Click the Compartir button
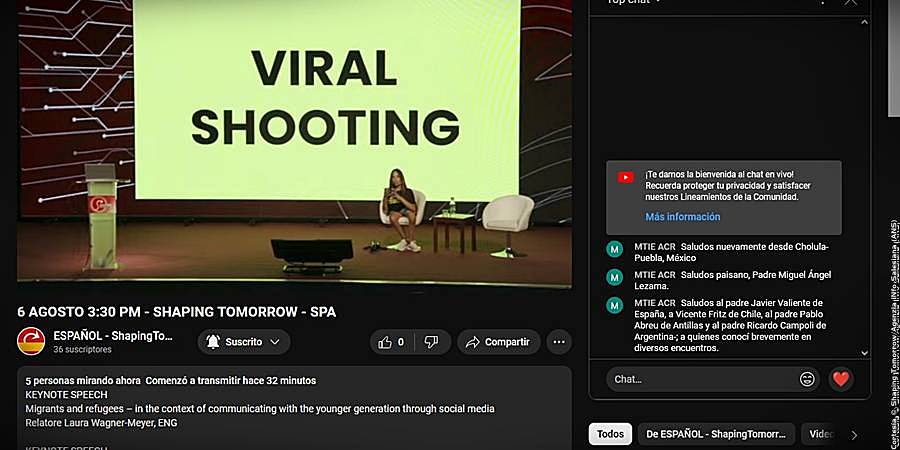This screenshot has height=450, width=900. [x=499, y=342]
